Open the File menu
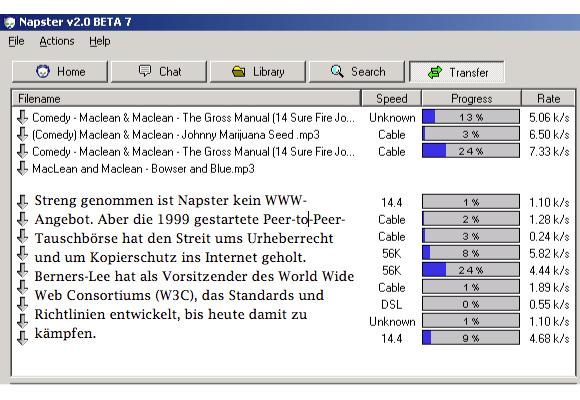This screenshot has height=400, width=580. pyautogui.click(x=16, y=41)
